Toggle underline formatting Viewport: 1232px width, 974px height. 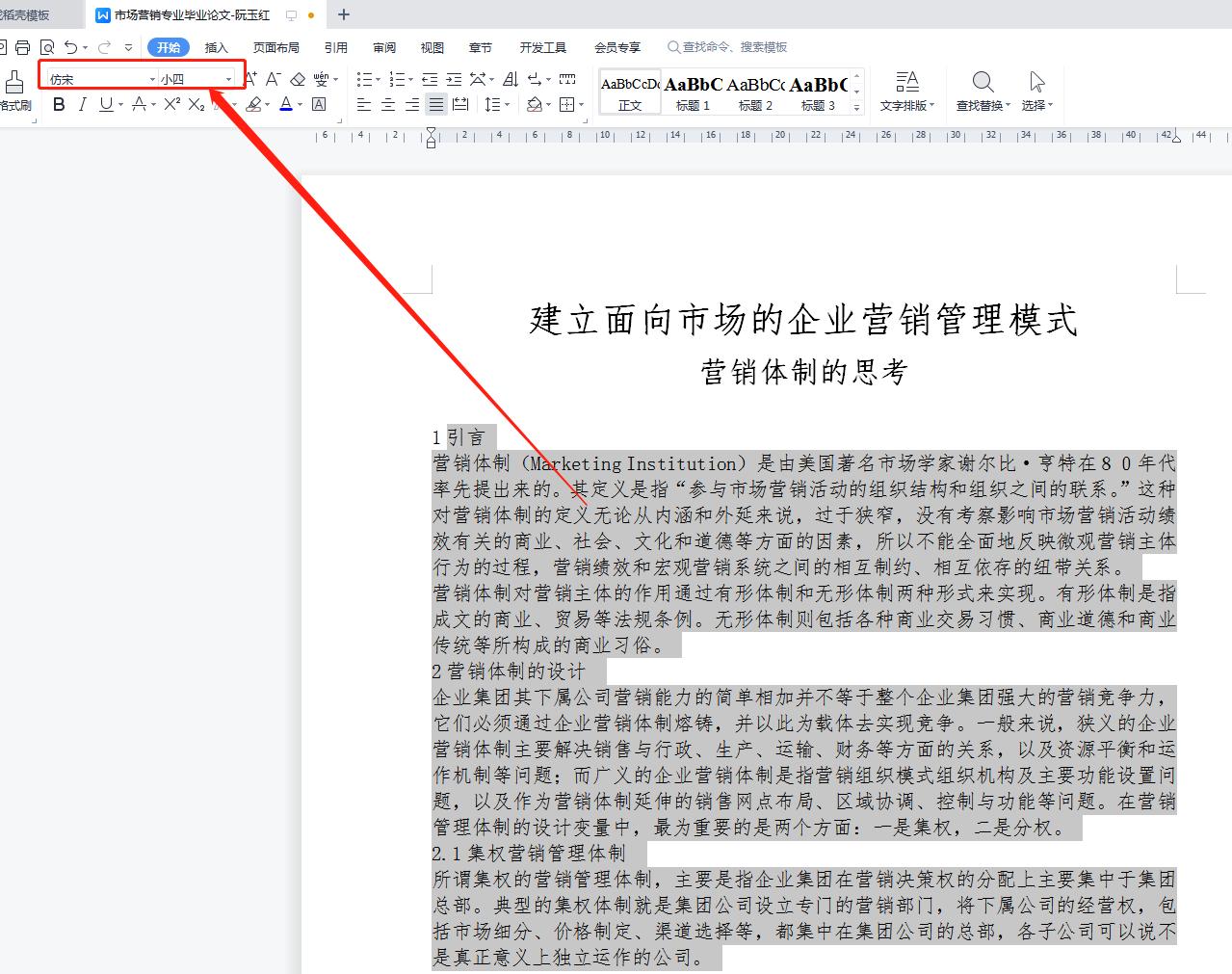[x=104, y=104]
